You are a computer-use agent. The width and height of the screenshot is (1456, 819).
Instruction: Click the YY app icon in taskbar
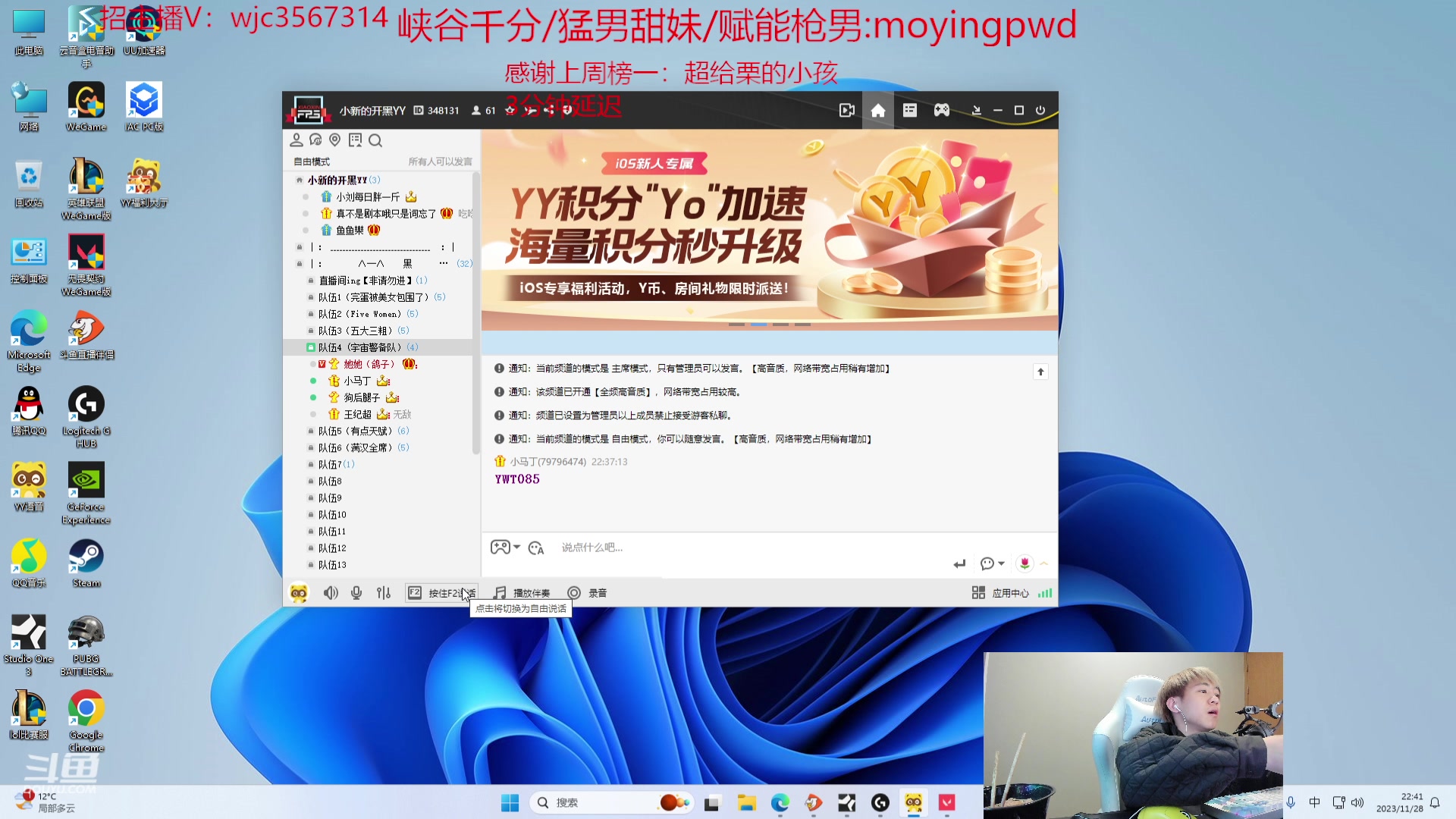coord(914,802)
